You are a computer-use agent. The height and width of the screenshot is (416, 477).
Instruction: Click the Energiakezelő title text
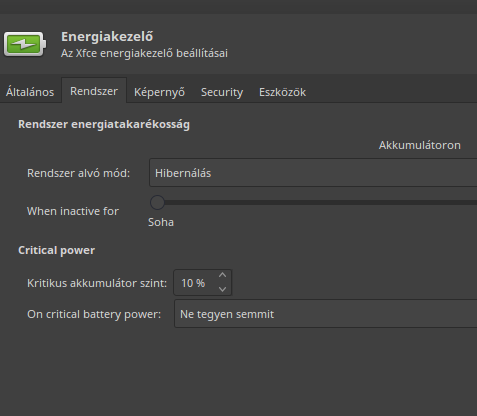(x=107, y=37)
